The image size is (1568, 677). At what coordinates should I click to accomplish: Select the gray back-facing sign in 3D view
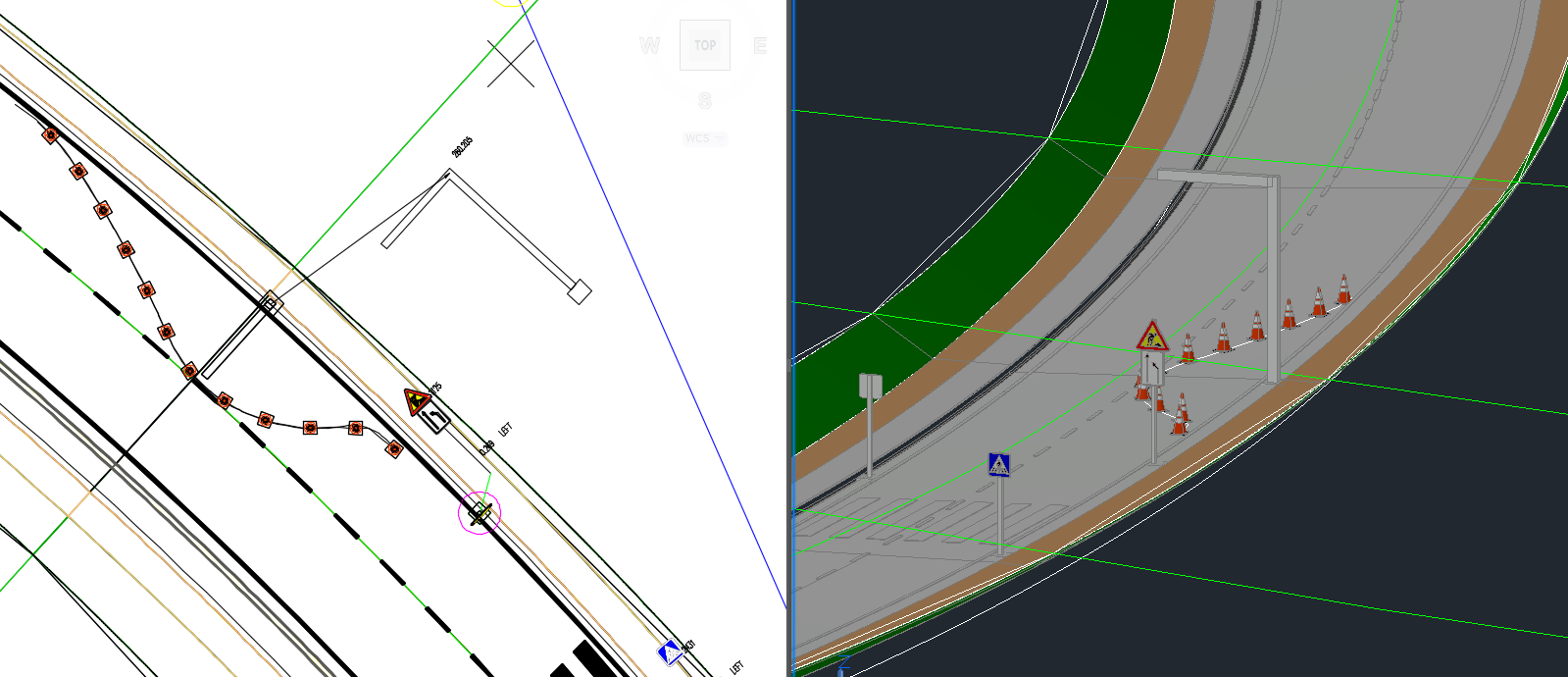click(870, 386)
